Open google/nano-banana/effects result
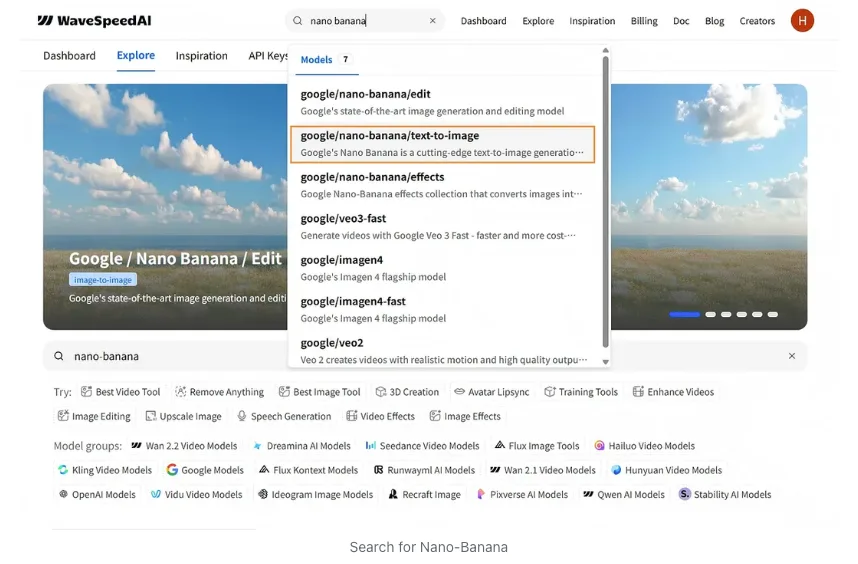Screen dimensions: 858x564 pyautogui.click(x=442, y=185)
